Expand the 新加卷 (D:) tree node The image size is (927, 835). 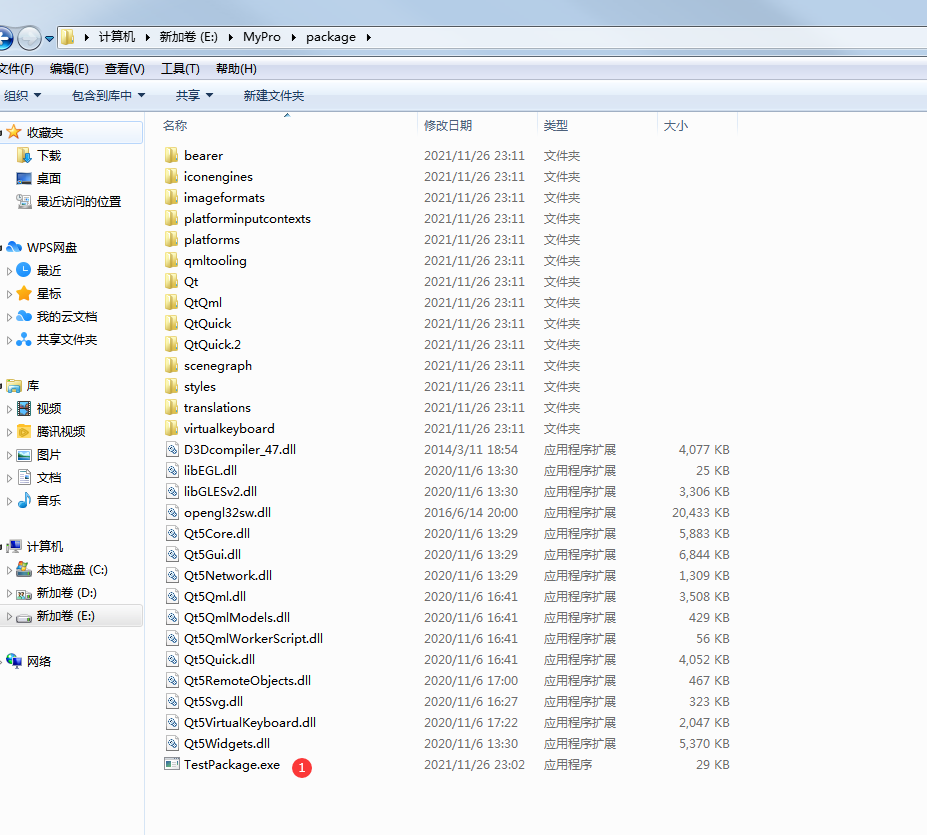(9, 593)
